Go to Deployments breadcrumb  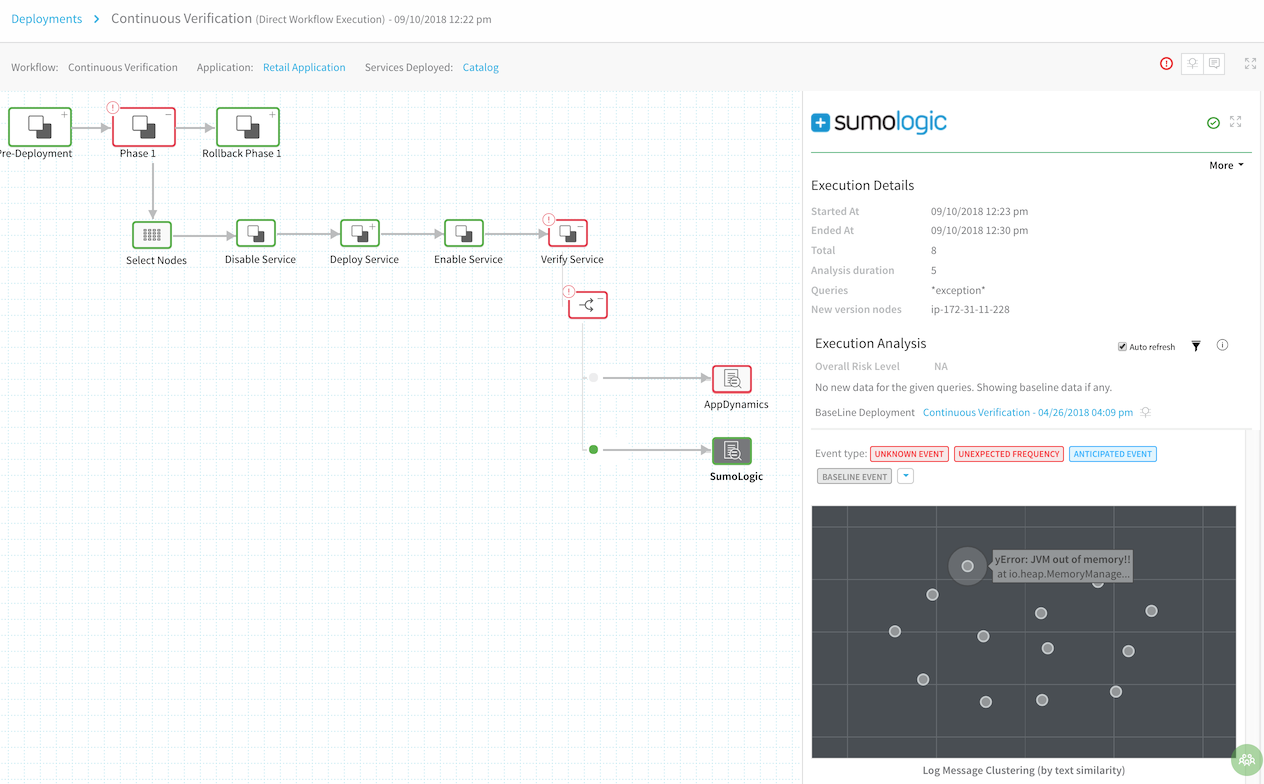pos(46,19)
